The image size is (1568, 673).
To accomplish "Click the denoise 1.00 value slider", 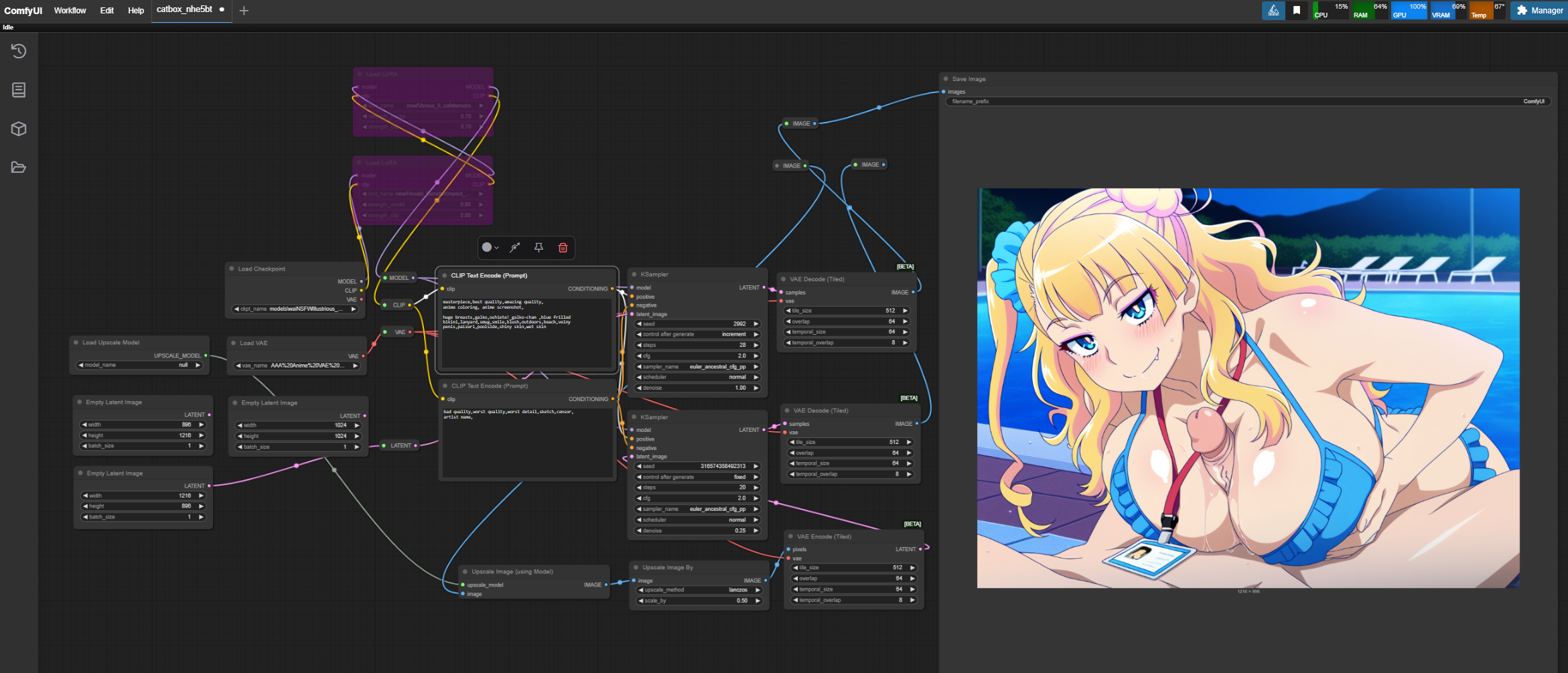I will coord(697,388).
